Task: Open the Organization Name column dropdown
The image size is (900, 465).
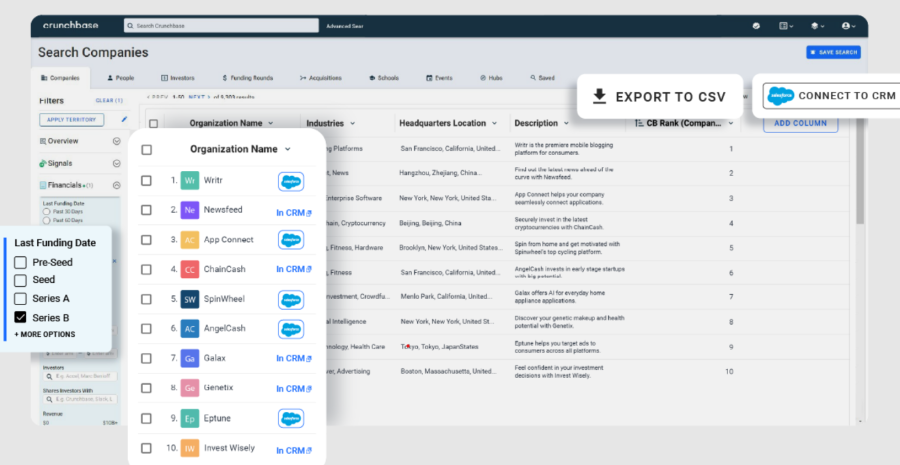Action: point(288,149)
